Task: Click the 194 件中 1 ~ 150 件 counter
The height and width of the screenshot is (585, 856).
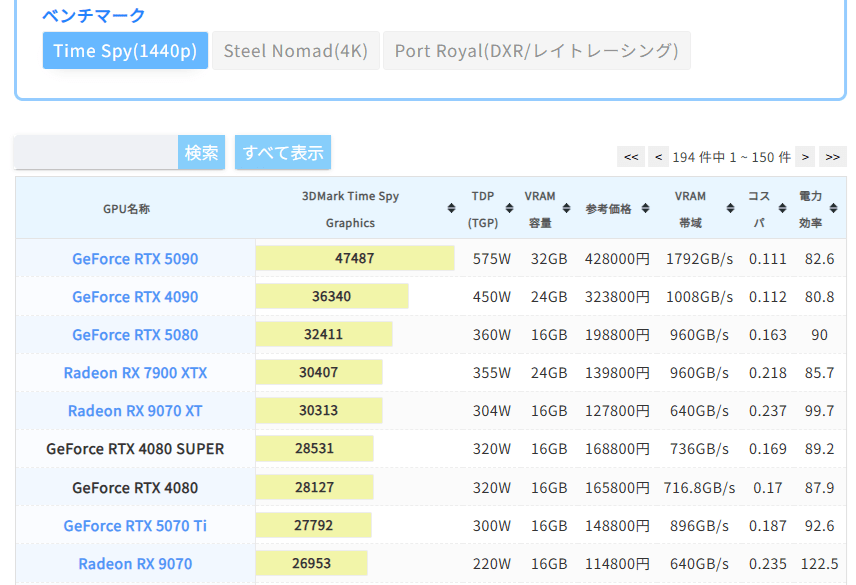Action: (732, 157)
